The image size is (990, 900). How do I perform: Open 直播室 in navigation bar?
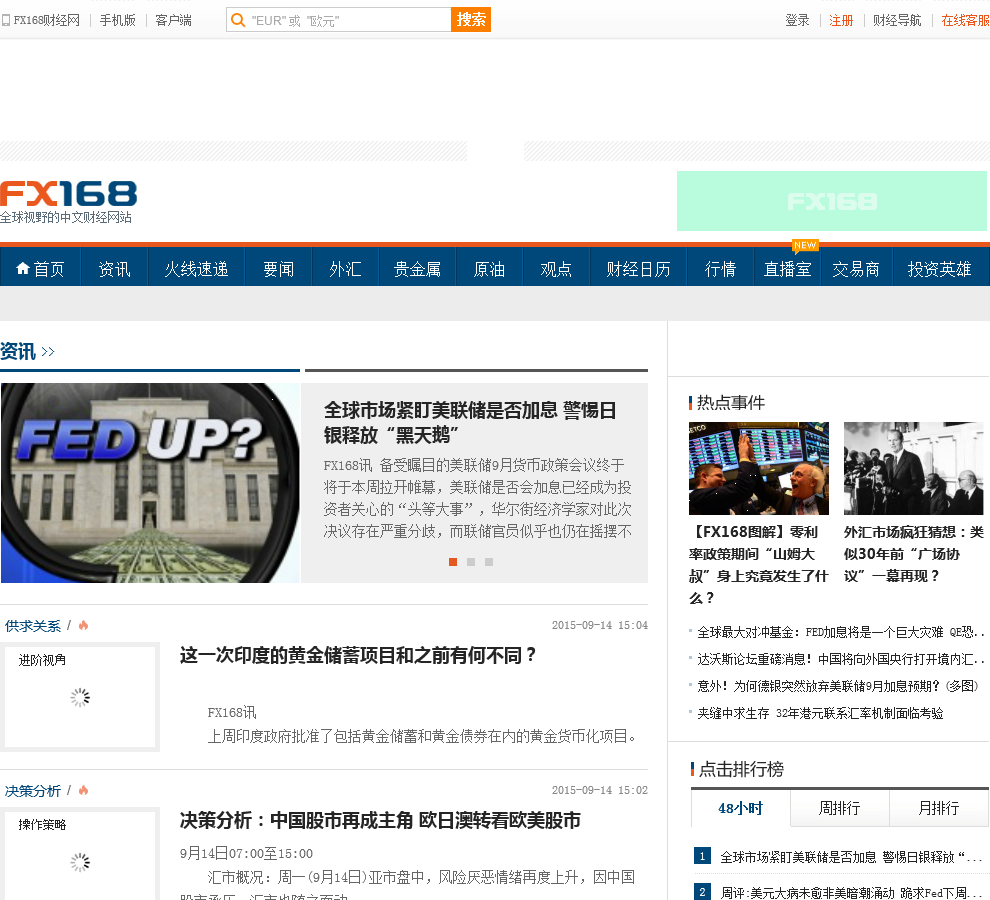point(787,269)
